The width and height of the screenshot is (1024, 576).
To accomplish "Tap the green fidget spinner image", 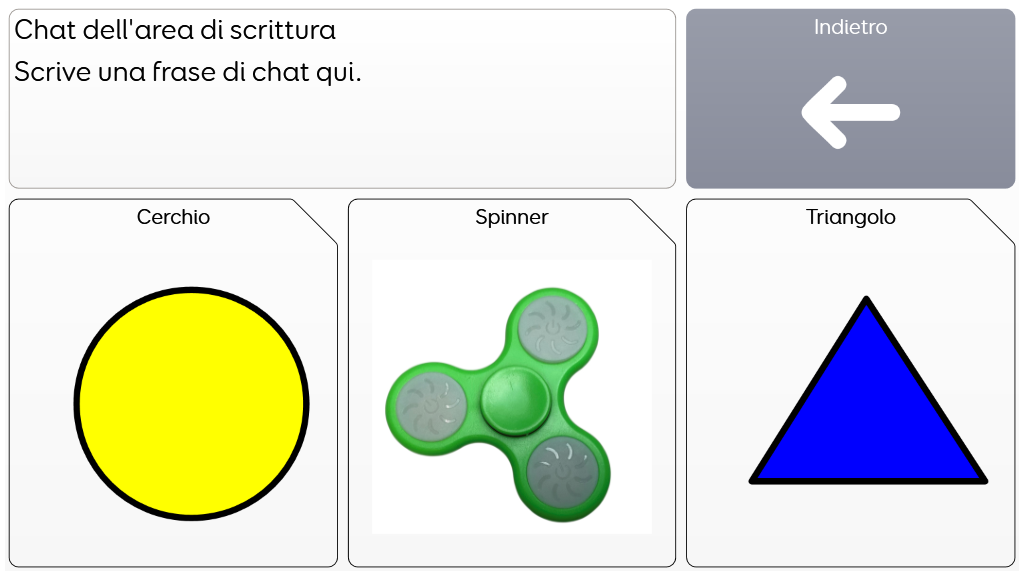I will (511, 398).
